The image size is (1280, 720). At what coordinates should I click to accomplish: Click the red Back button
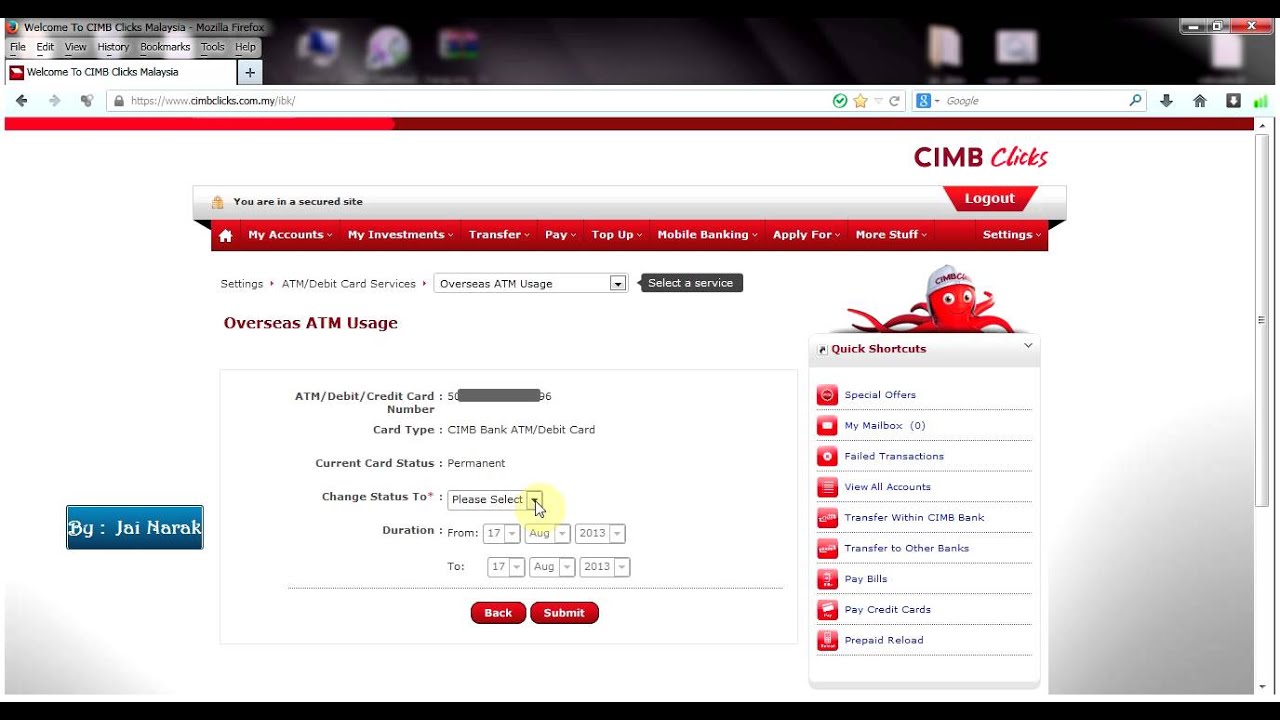(x=498, y=613)
